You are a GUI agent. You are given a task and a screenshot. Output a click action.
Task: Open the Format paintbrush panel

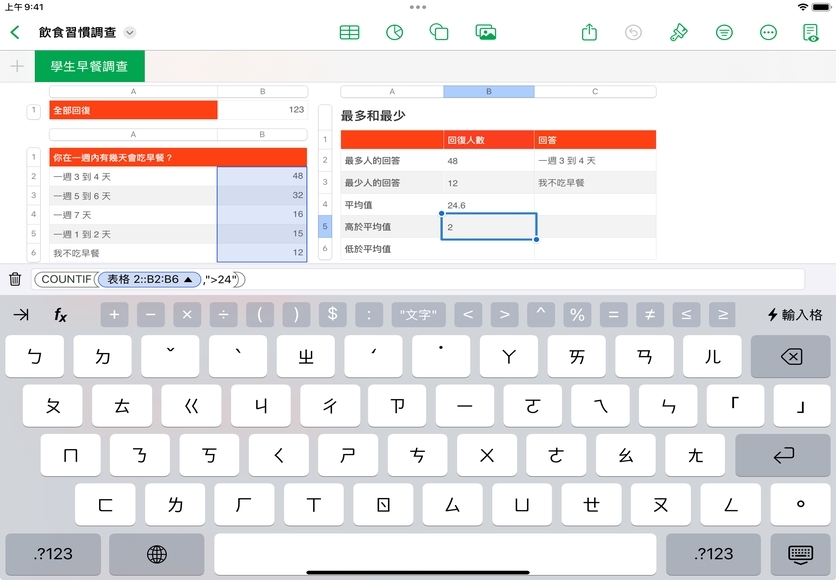pos(679,32)
